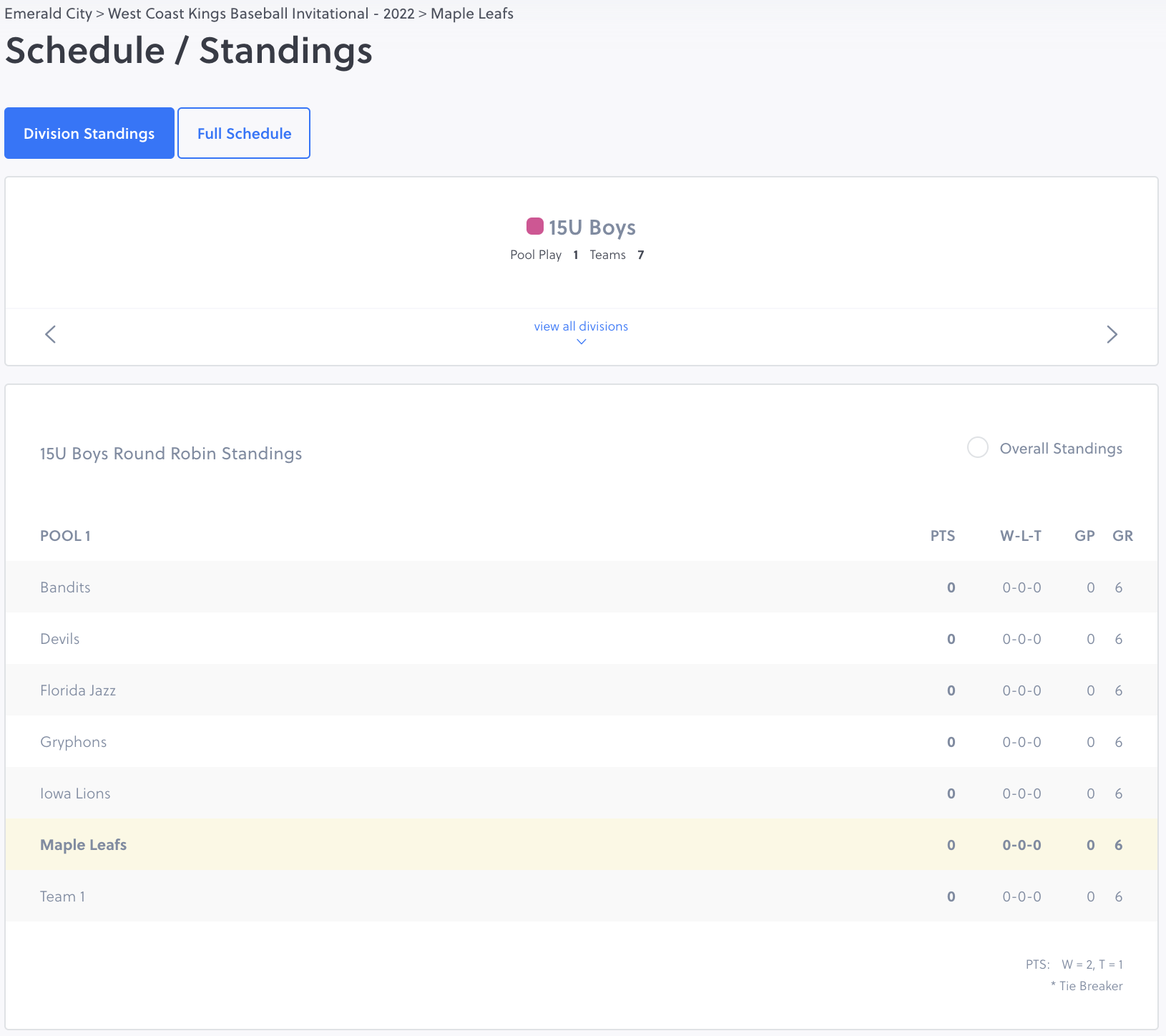
Task: Go to Emerald City breadcrumb link
Action: 48,14
